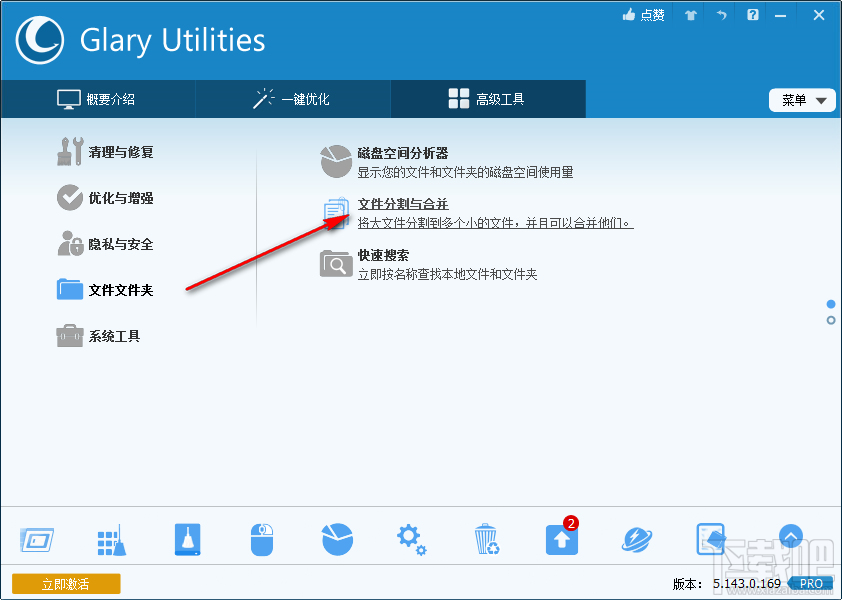Screen dimensions: 842x600
Task: Click the 立即激活 activation button
Action: 65,583
